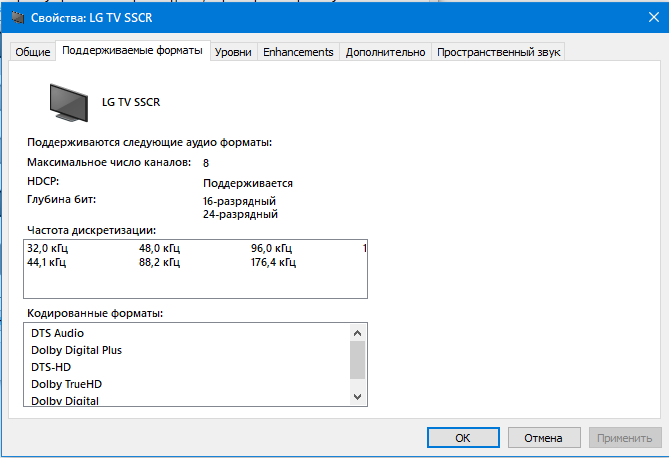The height and width of the screenshot is (458, 669).
Task: Select the 176,4 кГц sample rate
Action: [x=273, y=263]
